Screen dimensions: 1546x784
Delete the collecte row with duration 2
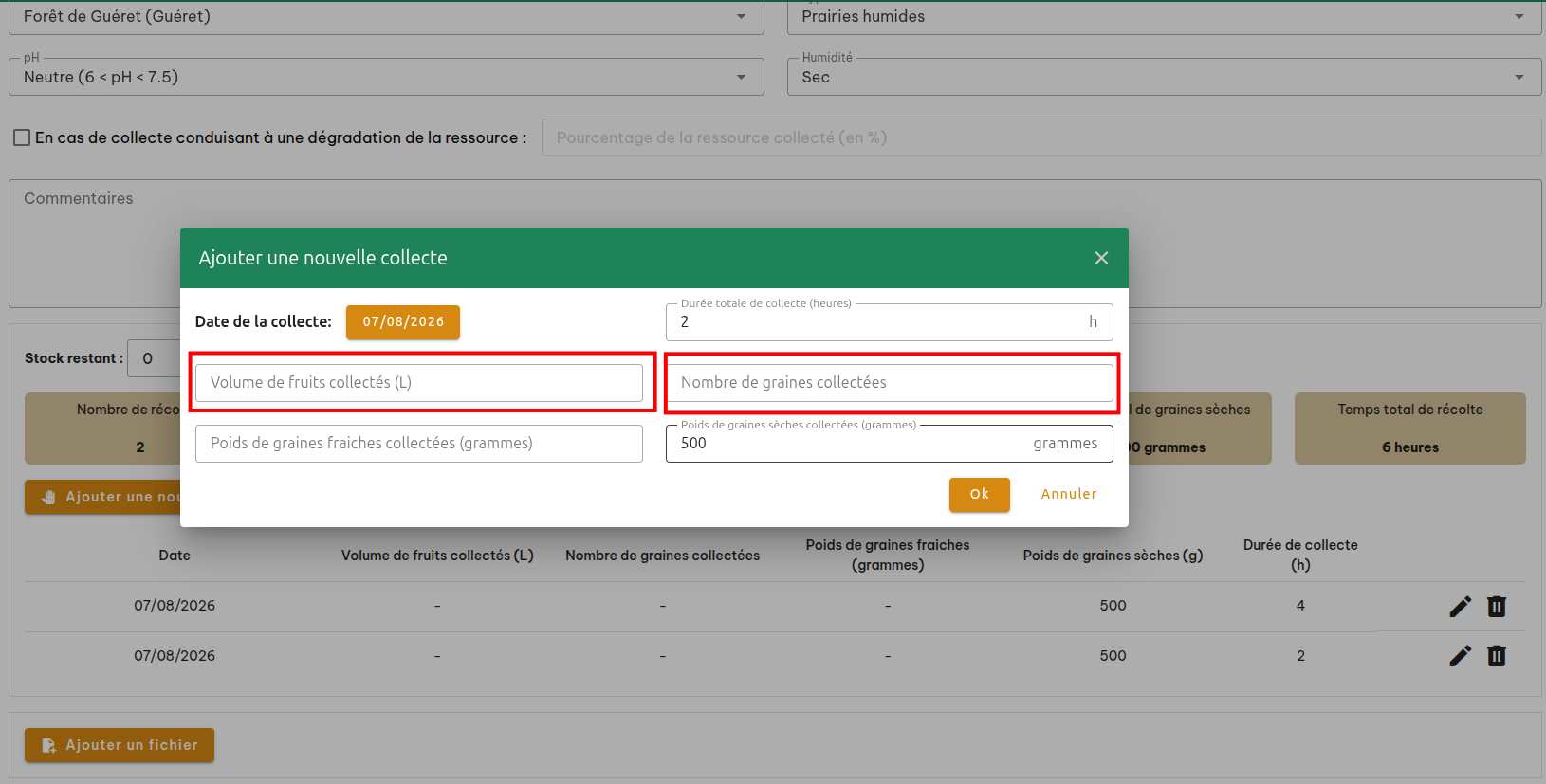(x=1497, y=656)
